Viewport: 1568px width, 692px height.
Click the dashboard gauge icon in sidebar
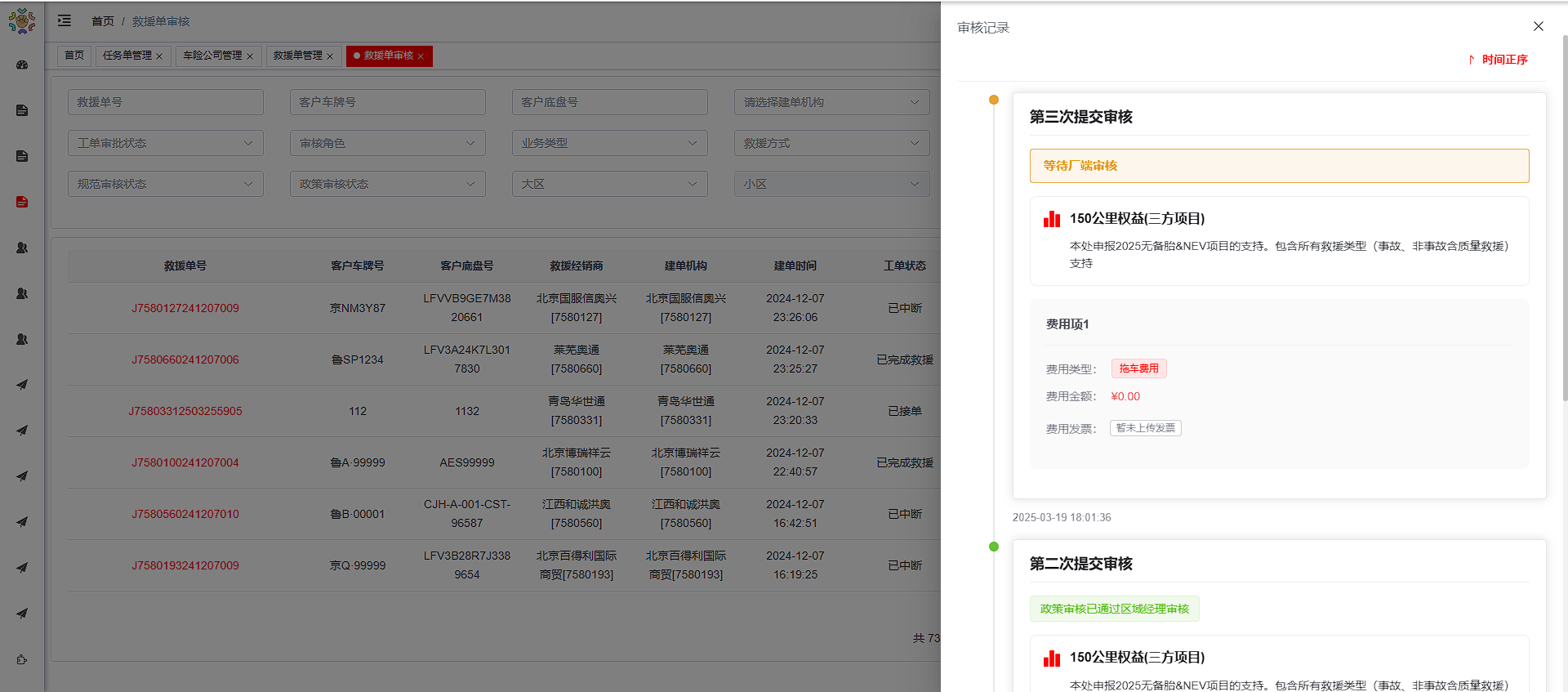pyautogui.click(x=22, y=65)
